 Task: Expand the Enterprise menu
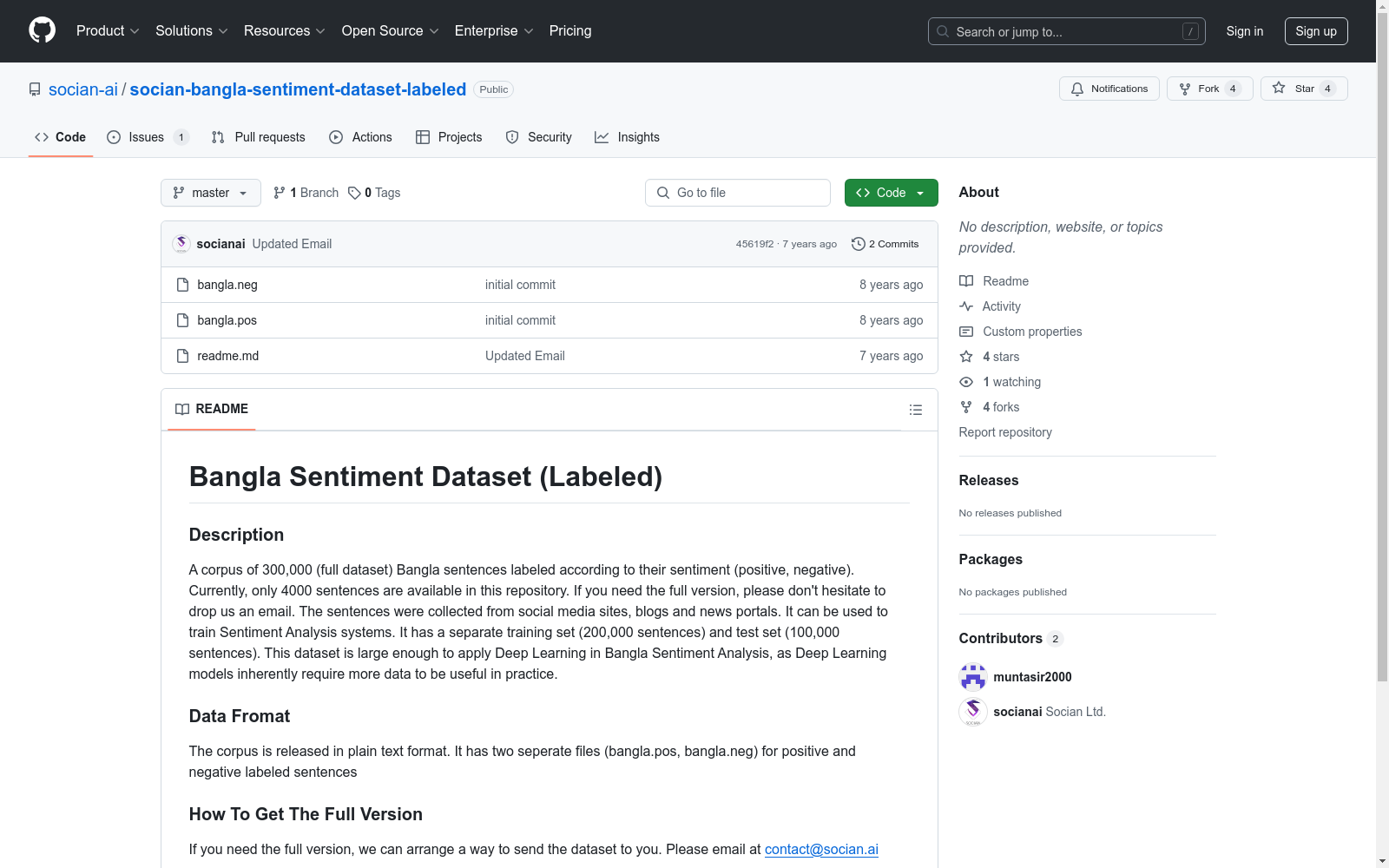[x=494, y=30]
